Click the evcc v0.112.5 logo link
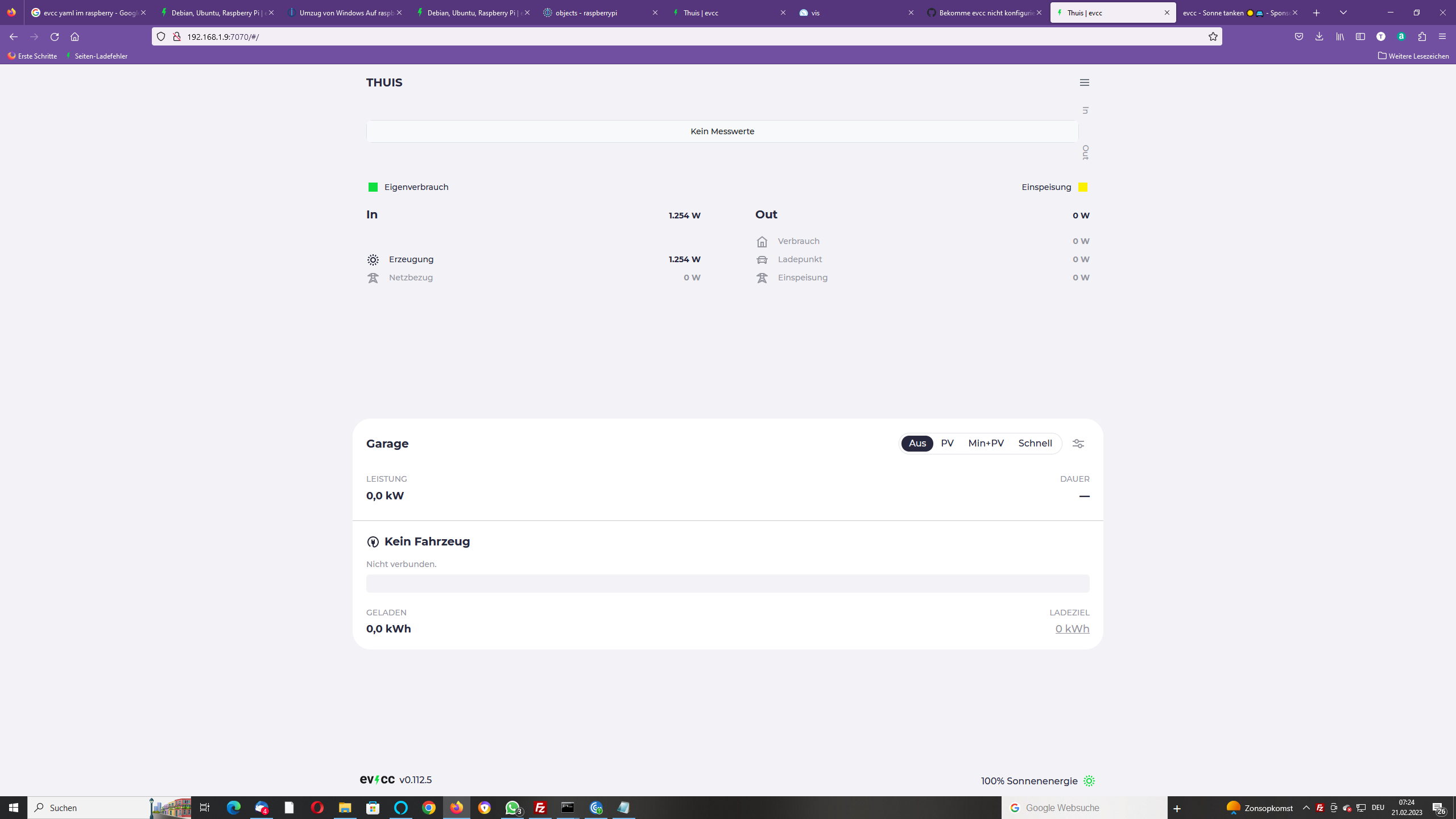1456x819 pixels. (396, 780)
